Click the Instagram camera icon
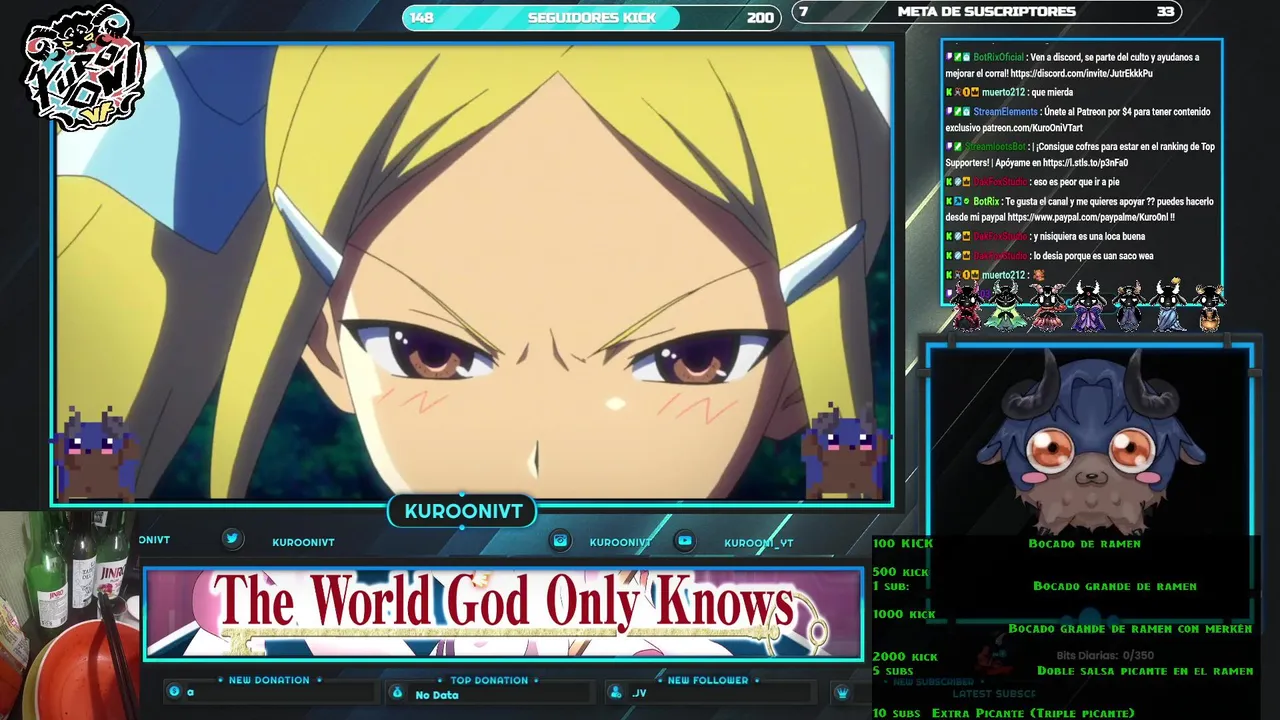 [x=561, y=541]
